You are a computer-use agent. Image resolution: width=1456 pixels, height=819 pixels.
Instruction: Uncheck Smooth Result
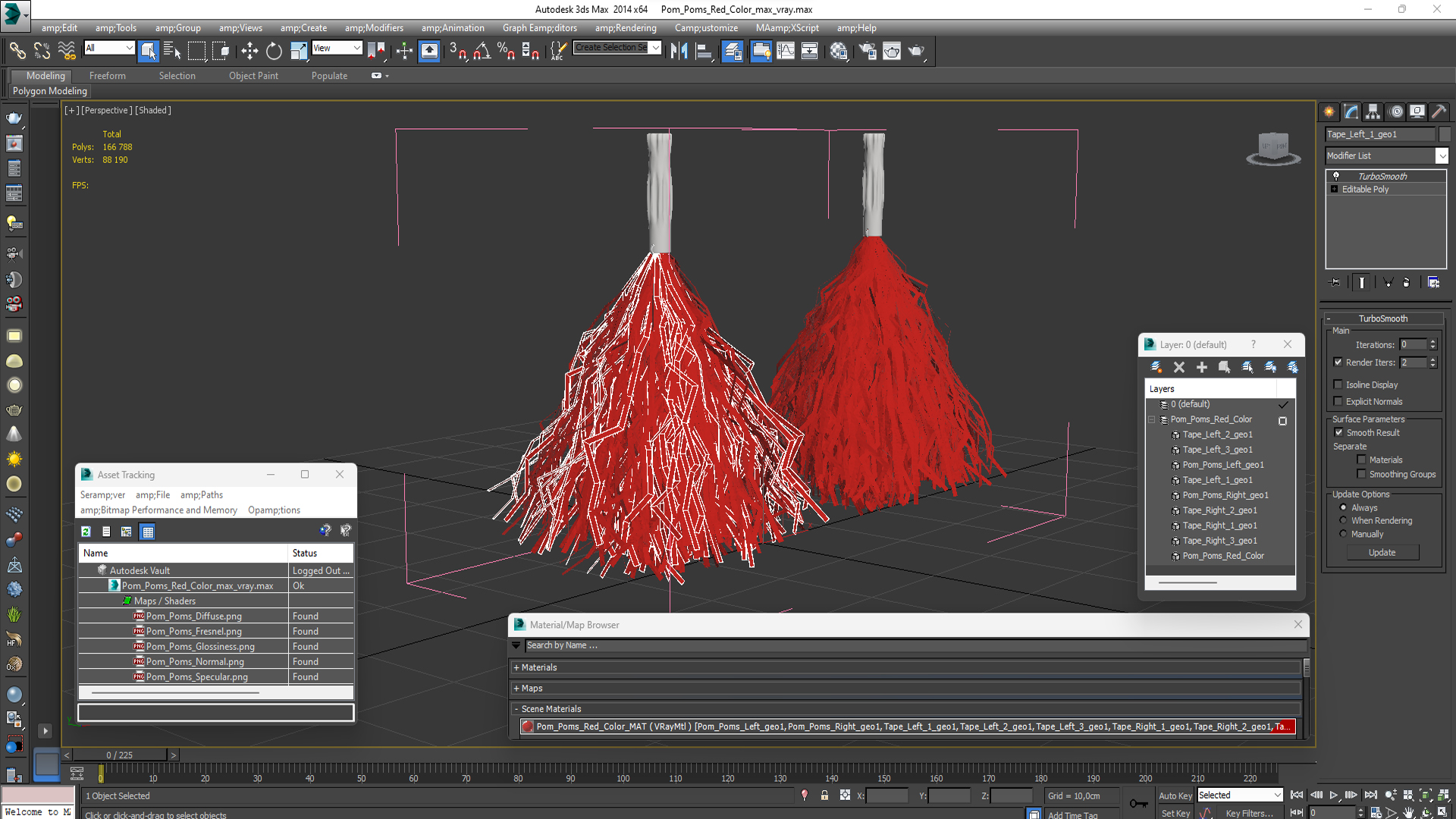point(1338,432)
